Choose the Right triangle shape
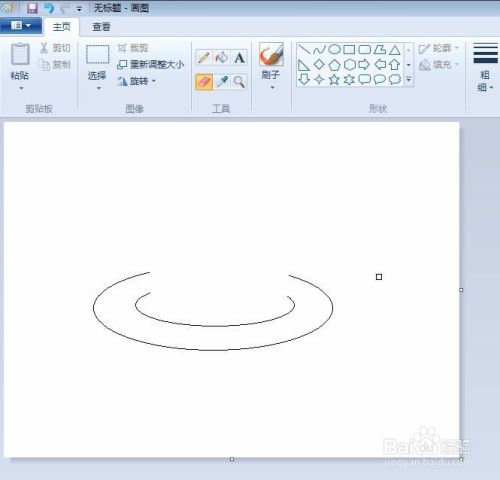The height and width of the screenshot is (480, 500). coord(304,65)
